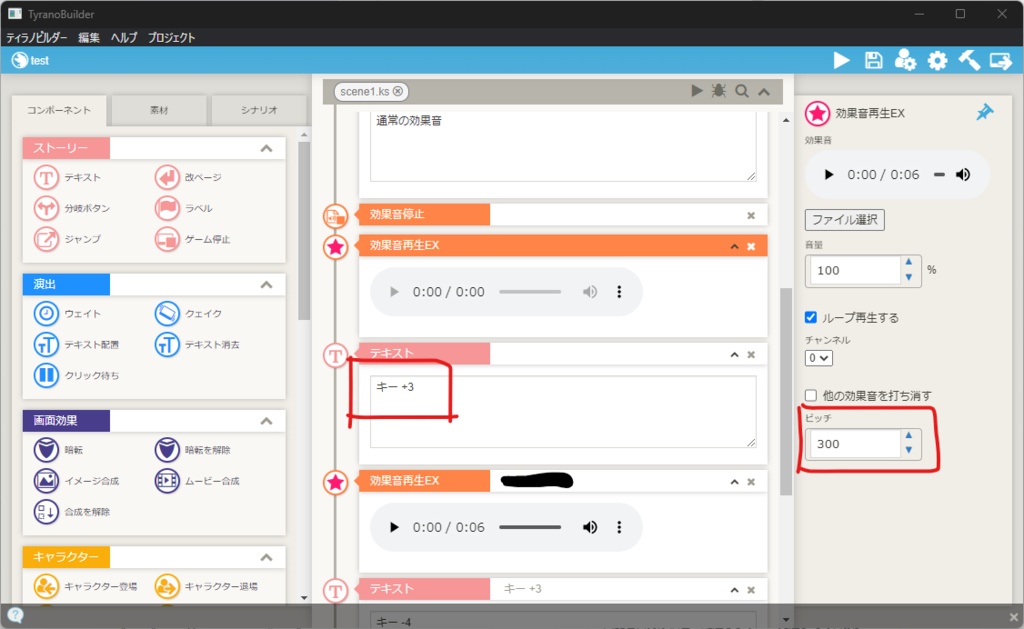Select the ウェイト component

coord(68,314)
